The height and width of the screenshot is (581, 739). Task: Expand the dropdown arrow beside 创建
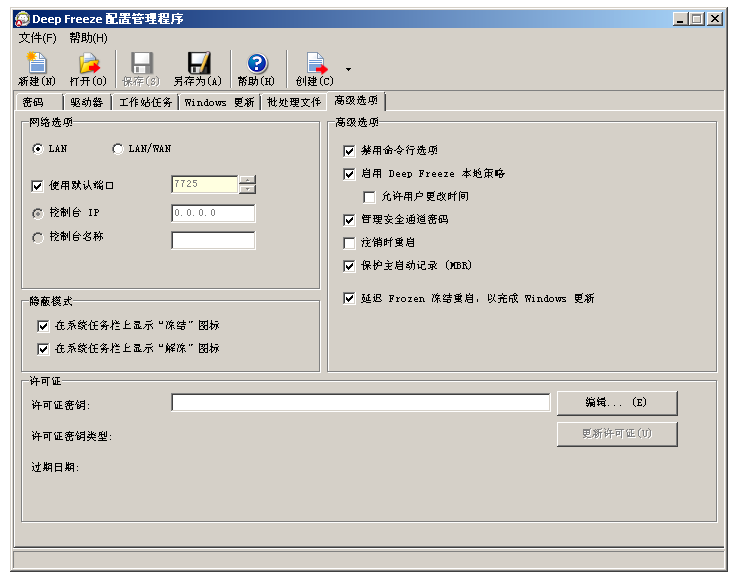tap(348, 69)
